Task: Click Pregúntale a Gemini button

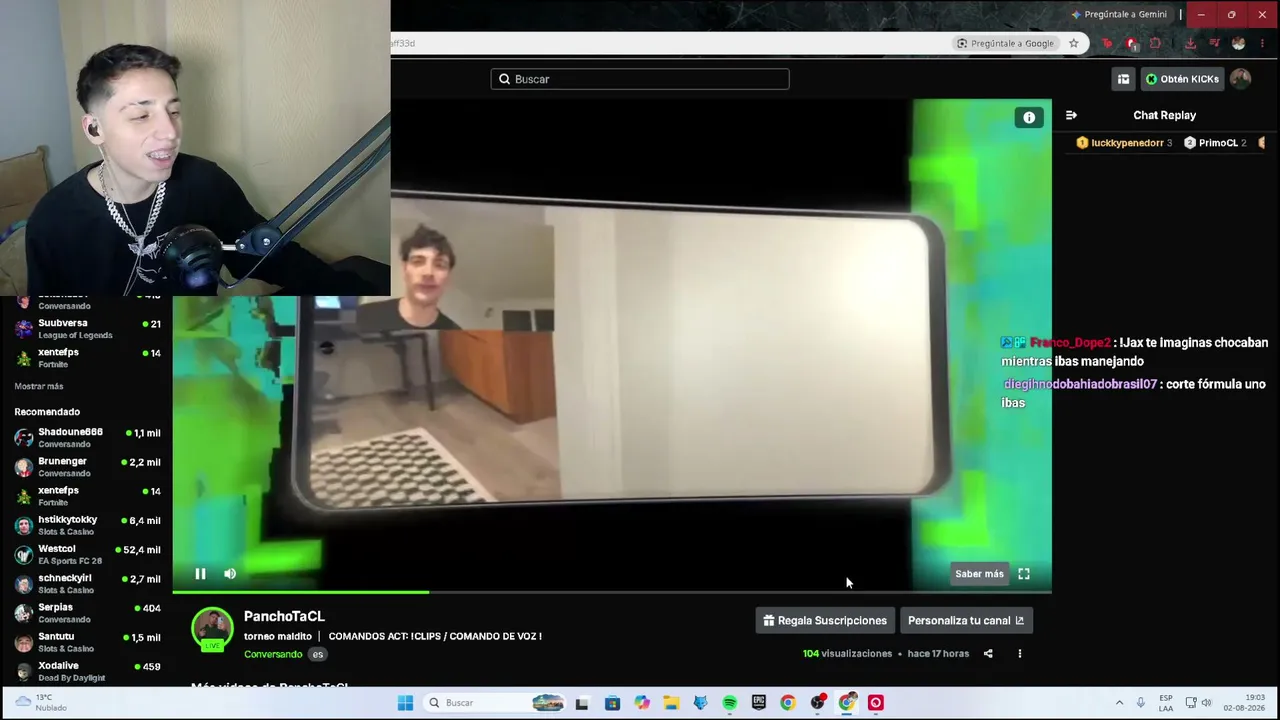Action: tap(1118, 15)
